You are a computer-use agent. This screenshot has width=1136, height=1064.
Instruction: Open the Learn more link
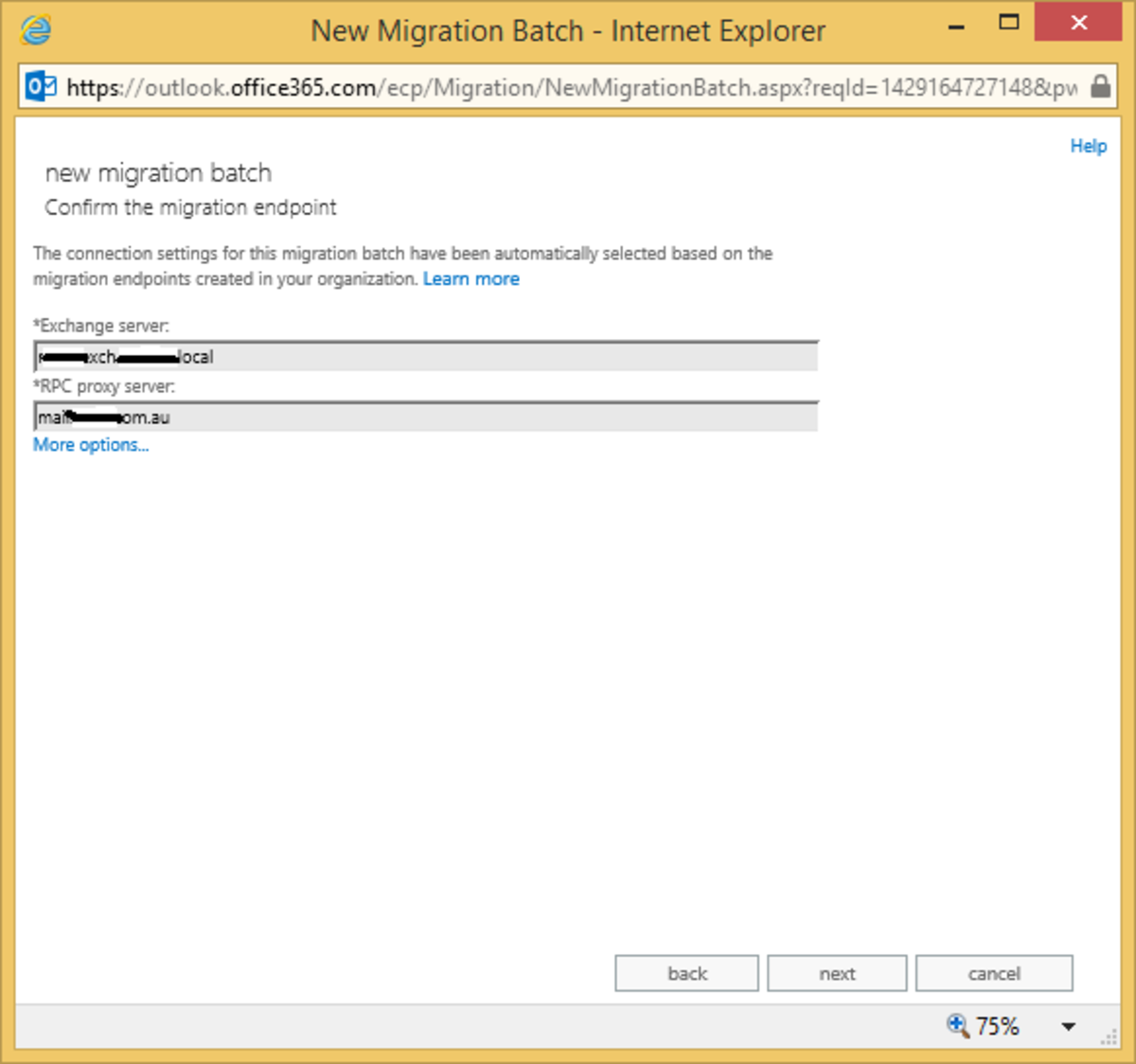470,278
